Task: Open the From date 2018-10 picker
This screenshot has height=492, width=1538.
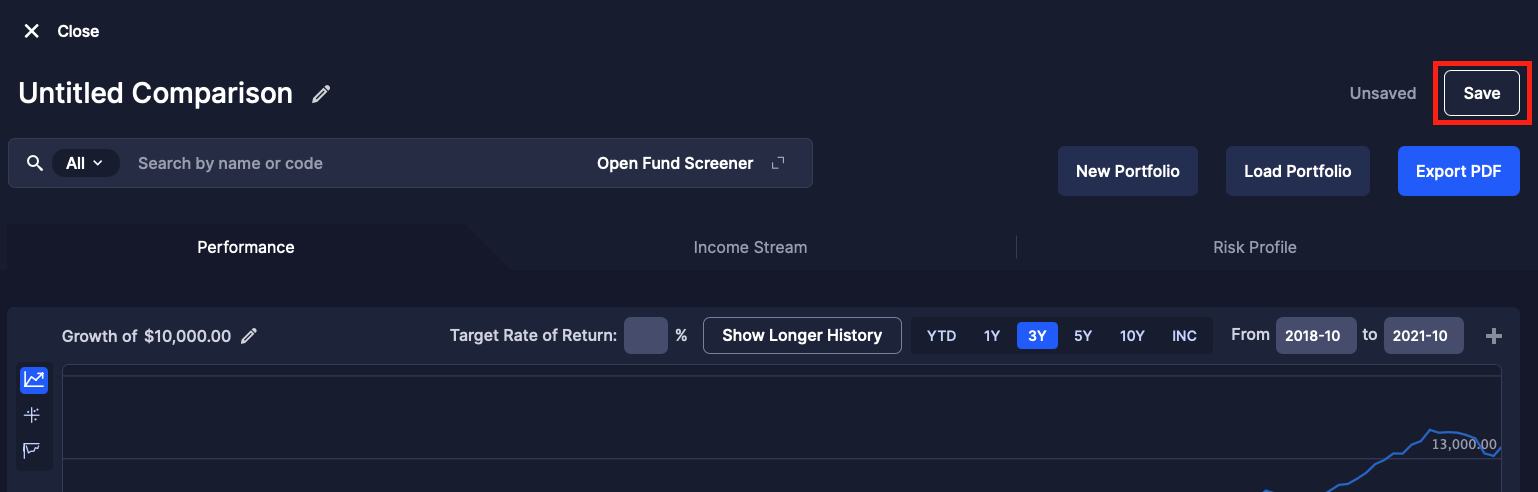Action: (x=1316, y=336)
